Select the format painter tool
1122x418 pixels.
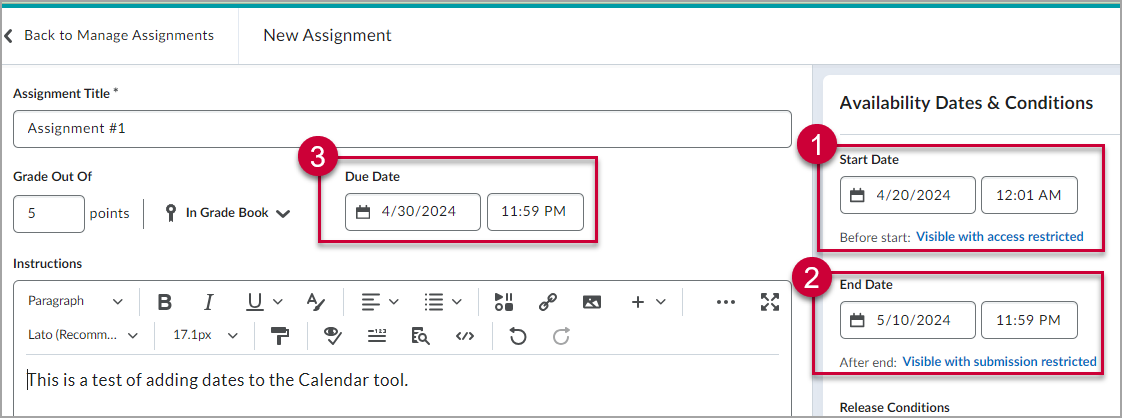[x=280, y=336]
